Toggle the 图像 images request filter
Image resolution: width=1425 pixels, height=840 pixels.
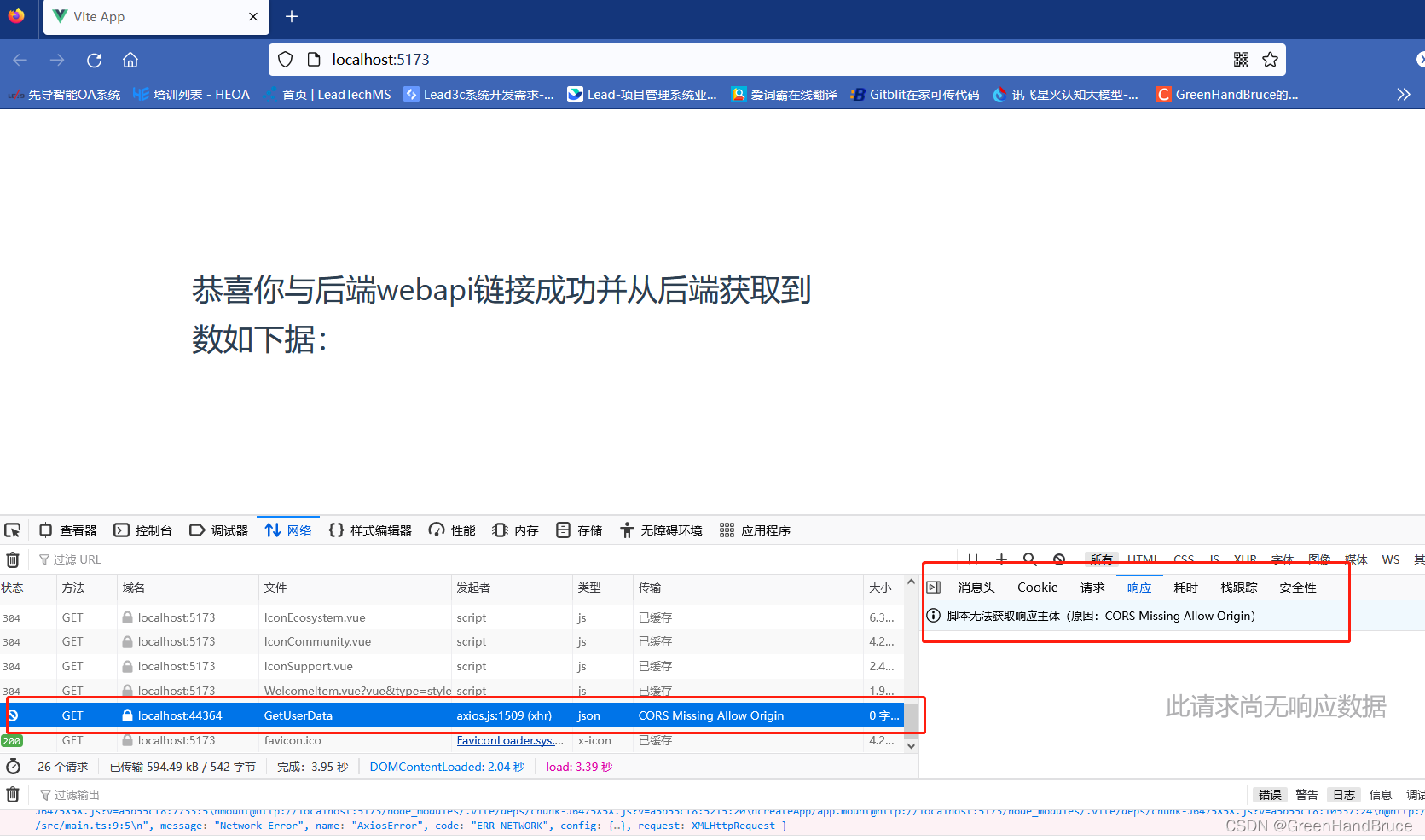click(1319, 559)
